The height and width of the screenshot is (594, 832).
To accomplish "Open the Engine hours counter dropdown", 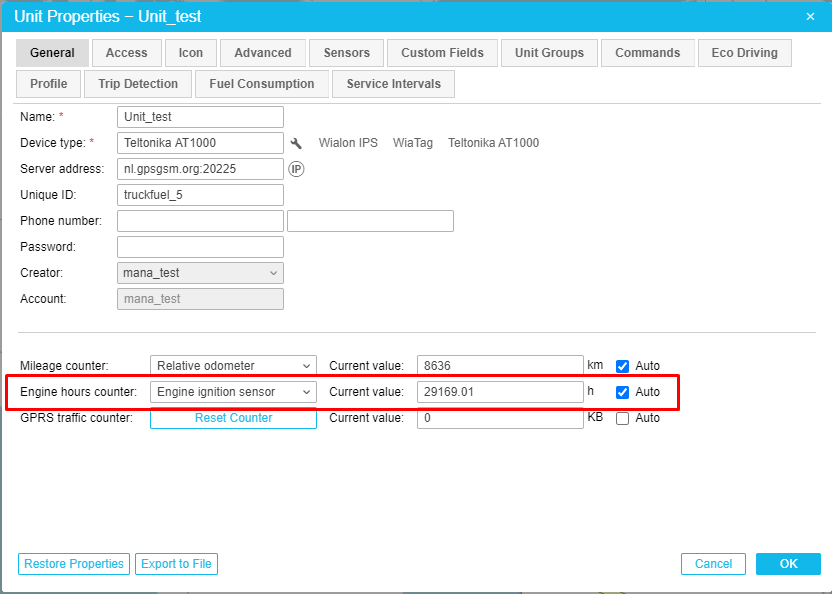I will pos(233,392).
